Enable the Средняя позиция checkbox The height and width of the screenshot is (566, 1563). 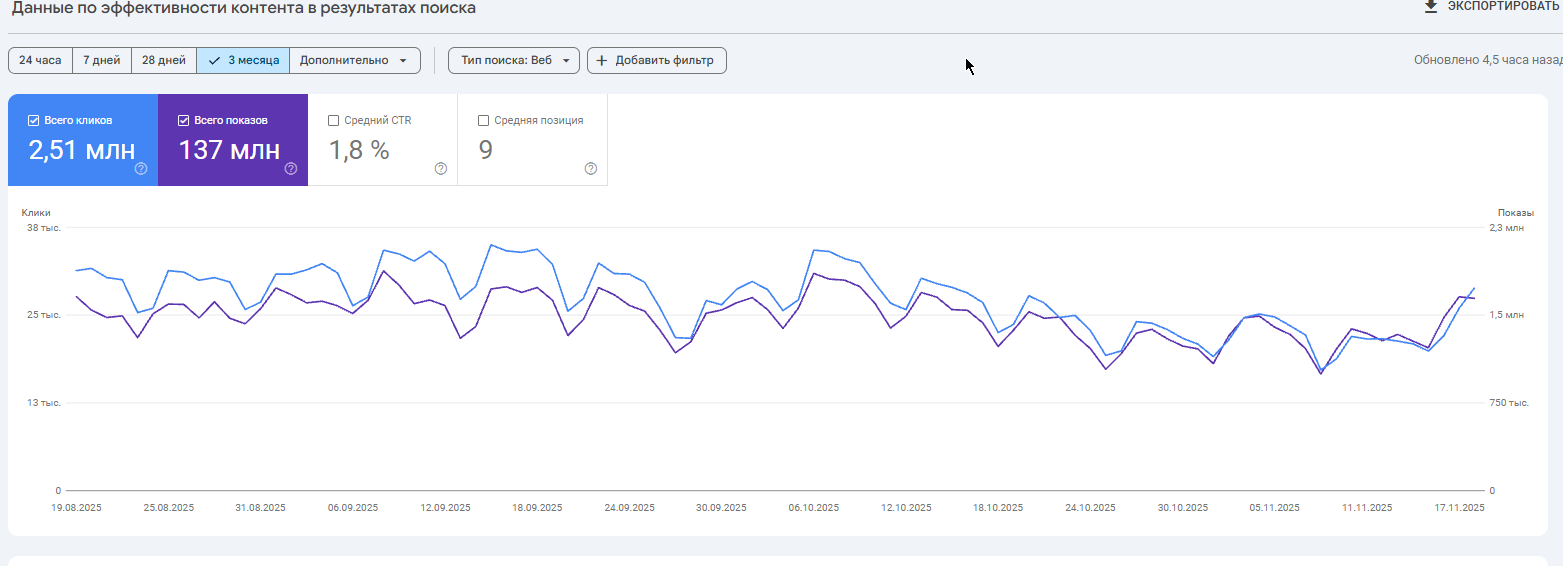click(484, 121)
